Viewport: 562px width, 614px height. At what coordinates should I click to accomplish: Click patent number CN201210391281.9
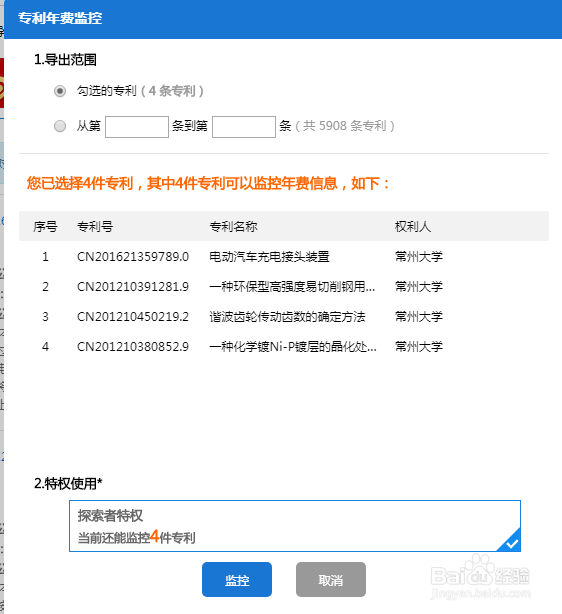[x=133, y=287]
